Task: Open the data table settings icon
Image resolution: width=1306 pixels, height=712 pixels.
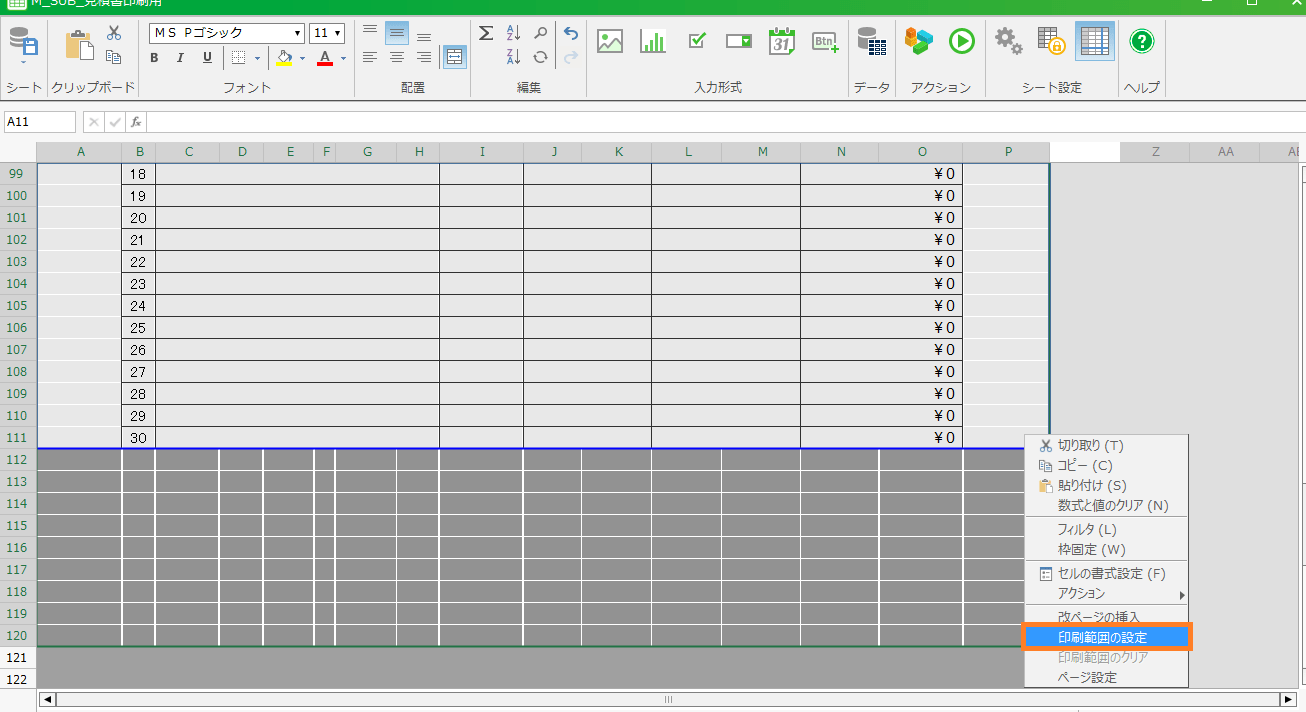Action: tap(872, 41)
